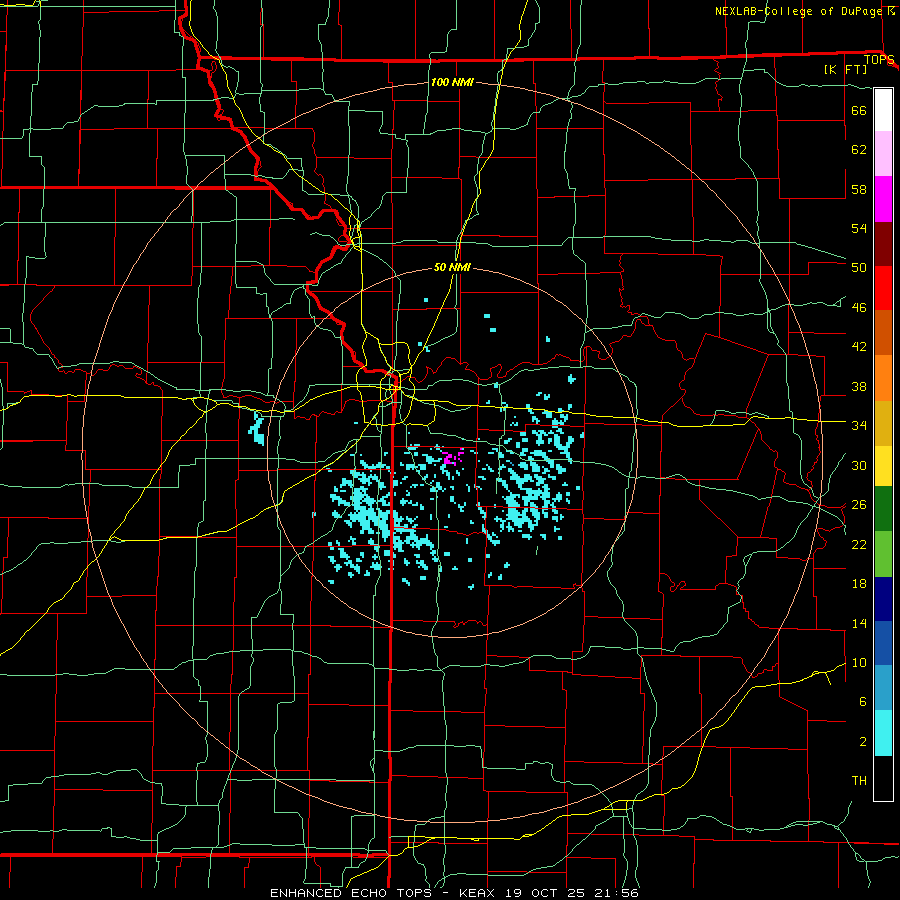
Task: Click the isolated cyan echo west of the 50 NMI ring
Action: point(257,430)
